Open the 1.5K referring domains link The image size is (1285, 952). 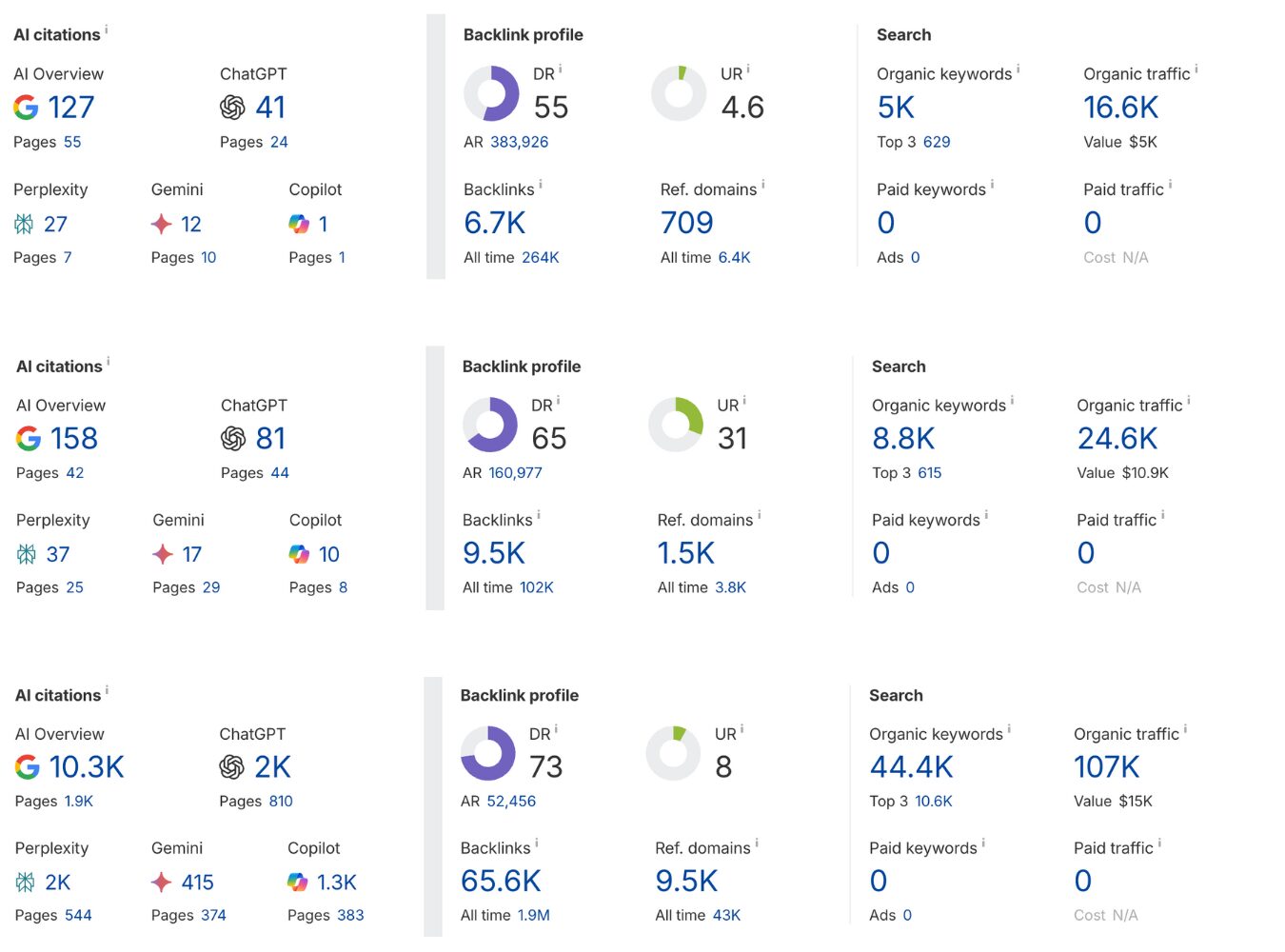[x=685, y=553]
